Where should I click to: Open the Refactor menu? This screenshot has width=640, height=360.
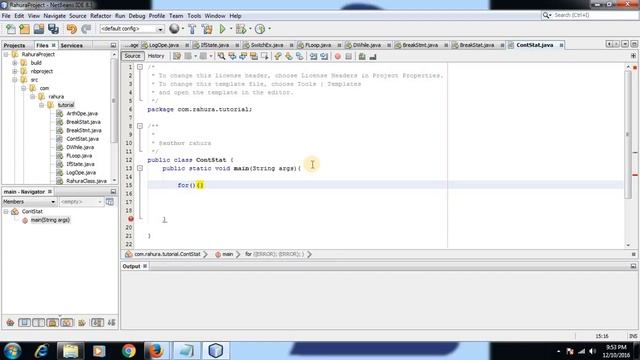100,16
